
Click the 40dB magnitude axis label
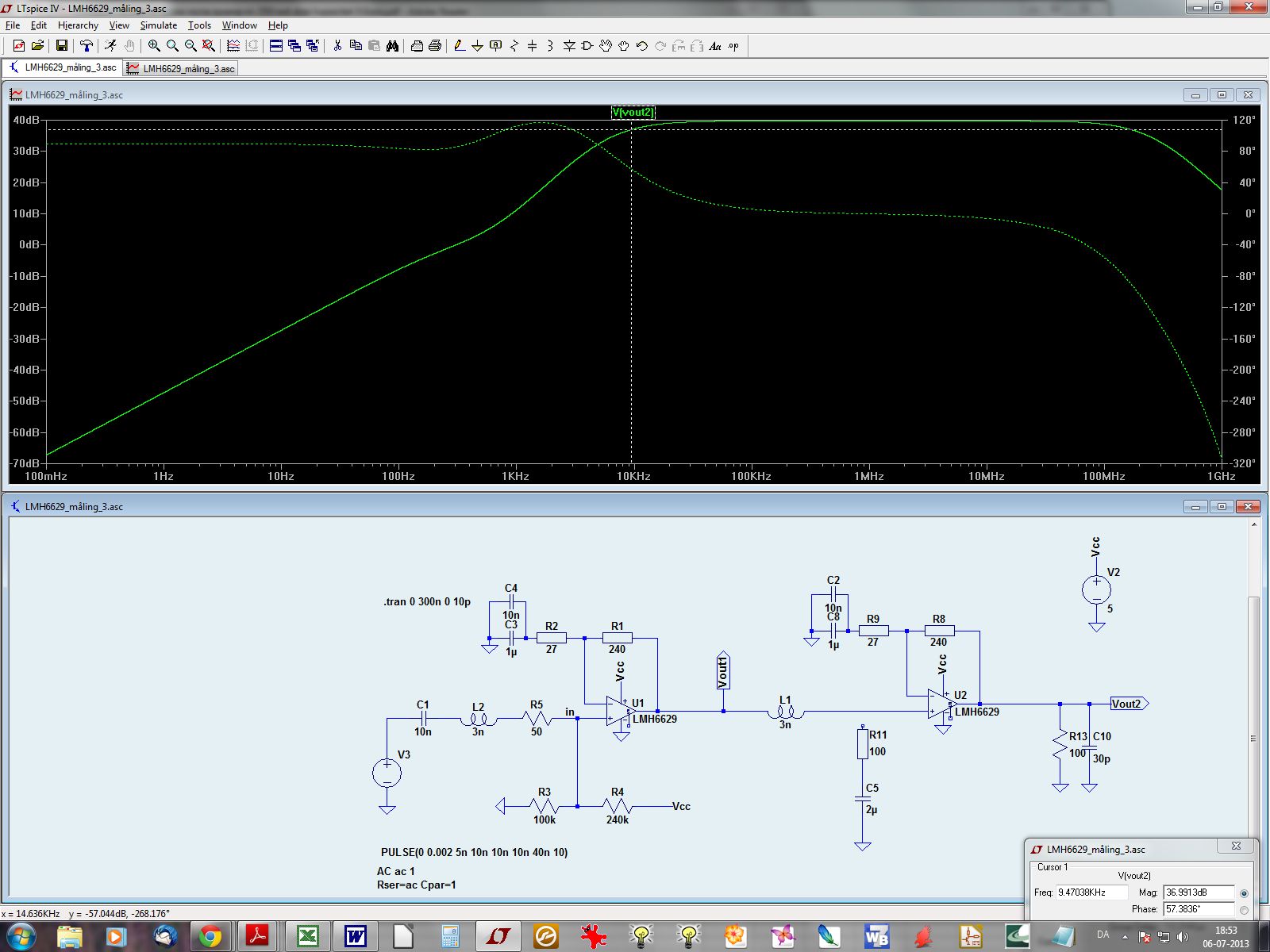26,120
